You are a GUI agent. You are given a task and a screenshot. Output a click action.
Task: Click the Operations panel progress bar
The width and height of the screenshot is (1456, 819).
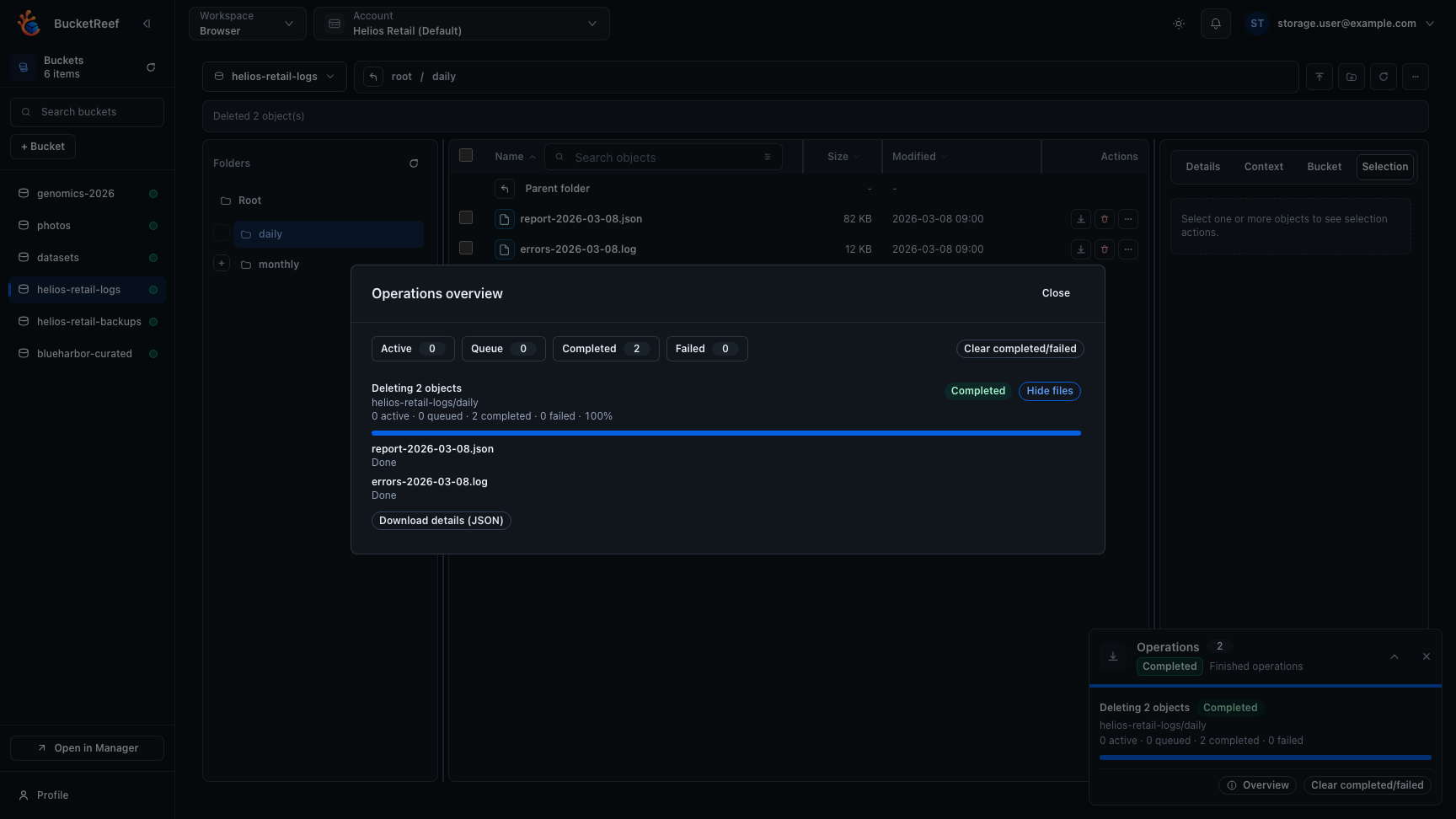pos(1266,757)
